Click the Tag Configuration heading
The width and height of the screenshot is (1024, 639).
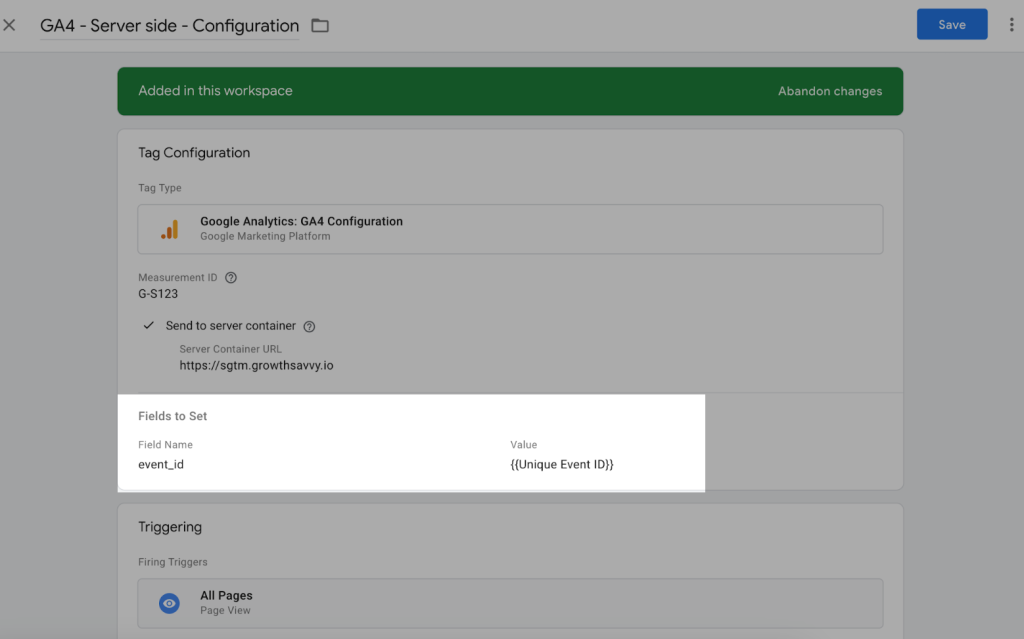(194, 153)
